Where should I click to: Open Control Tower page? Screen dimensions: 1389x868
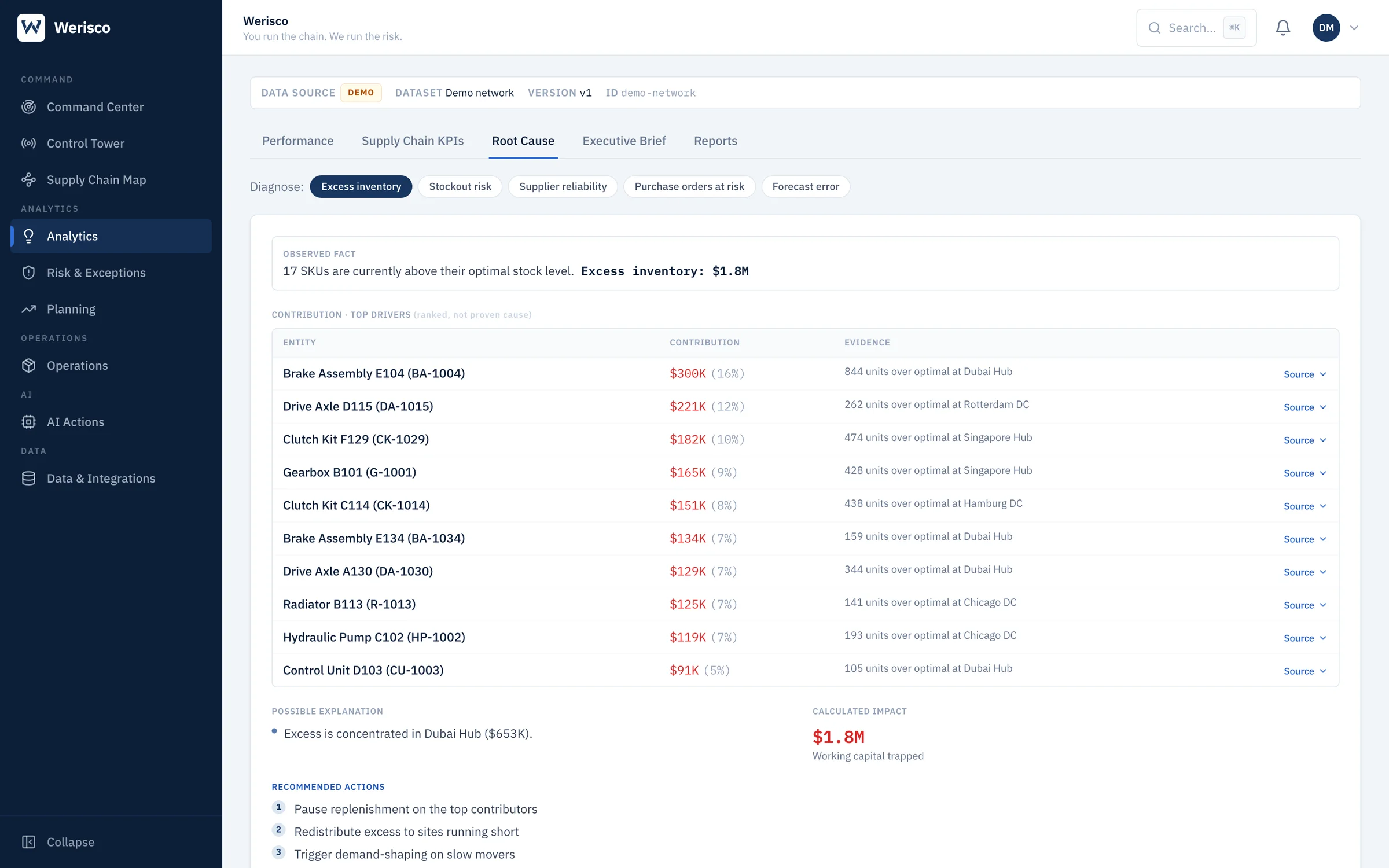point(111,144)
